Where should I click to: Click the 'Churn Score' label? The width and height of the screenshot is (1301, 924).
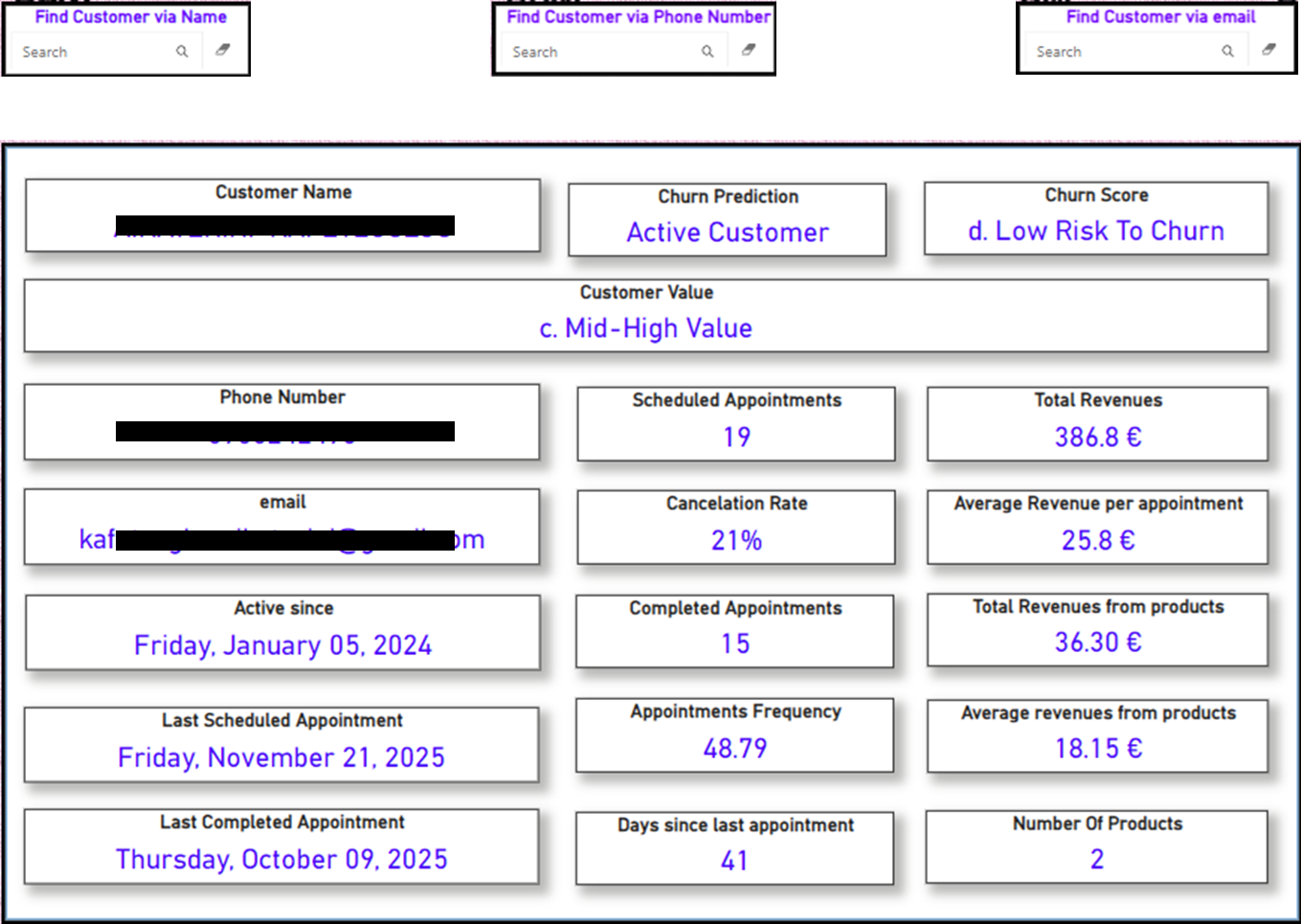(1096, 195)
